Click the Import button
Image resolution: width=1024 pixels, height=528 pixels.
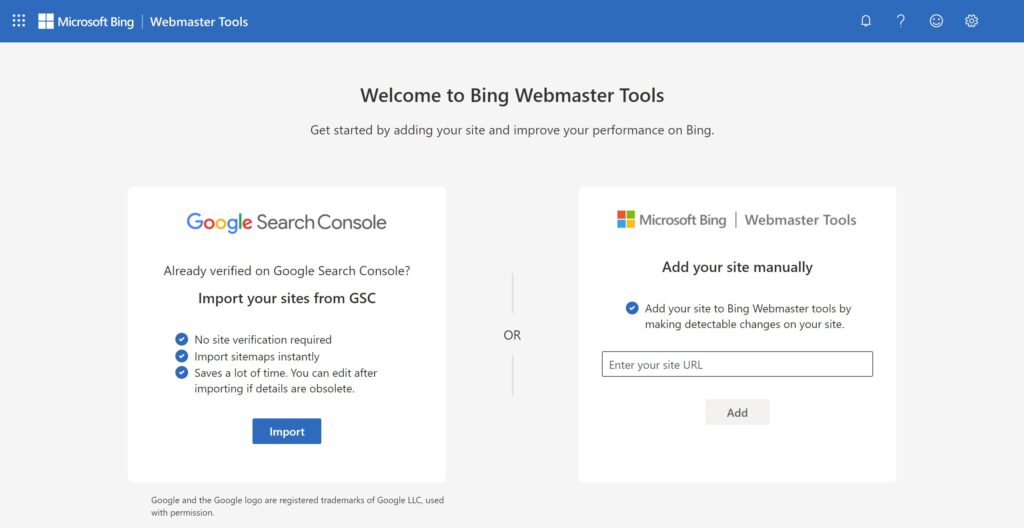(287, 431)
